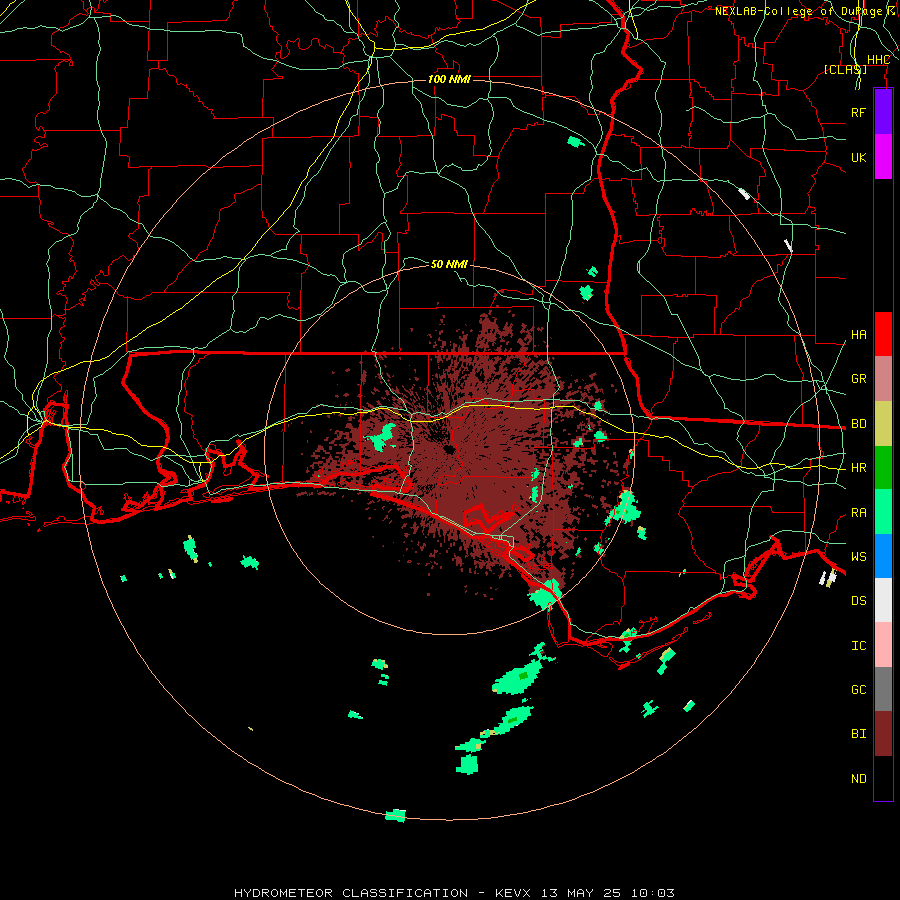The height and width of the screenshot is (900, 900).
Task: Click the 50 NMI range ring label
Action: 449,264
